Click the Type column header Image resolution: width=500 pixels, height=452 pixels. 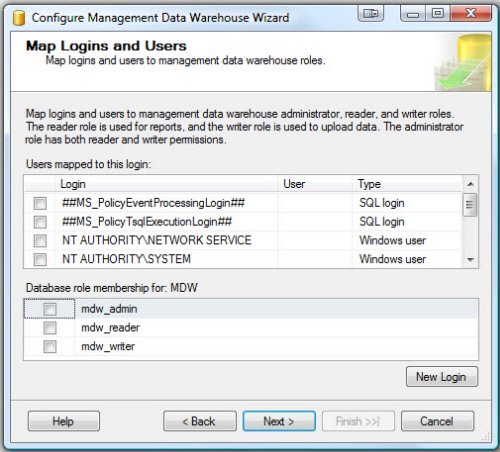(407, 184)
